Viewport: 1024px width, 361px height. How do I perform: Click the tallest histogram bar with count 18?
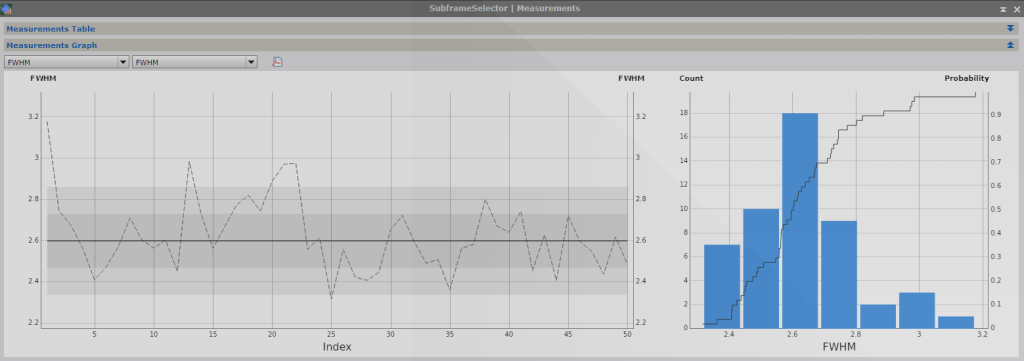click(x=800, y=221)
